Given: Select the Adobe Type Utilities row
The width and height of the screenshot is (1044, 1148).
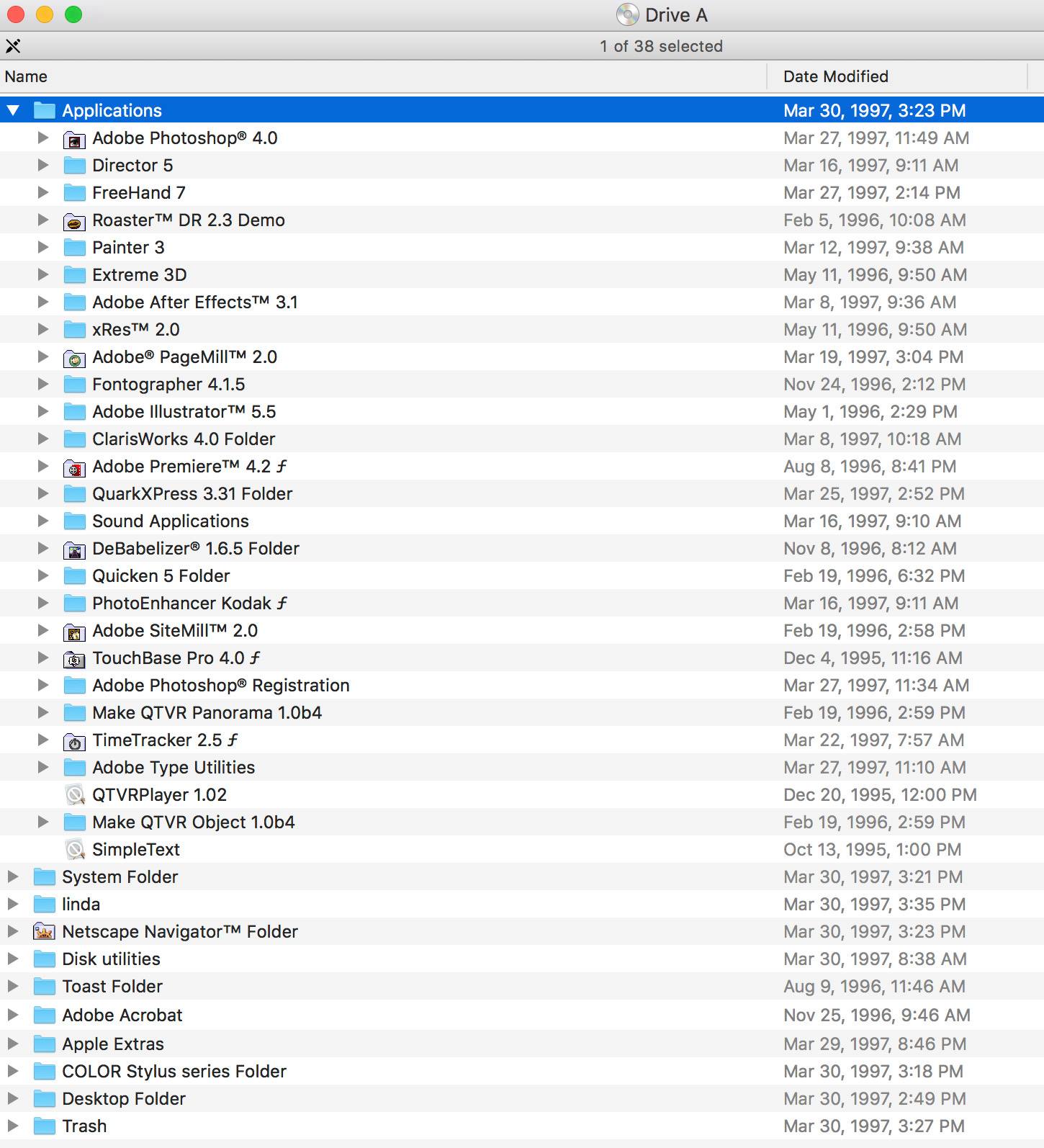Looking at the screenshot, I should pos(522,768).
